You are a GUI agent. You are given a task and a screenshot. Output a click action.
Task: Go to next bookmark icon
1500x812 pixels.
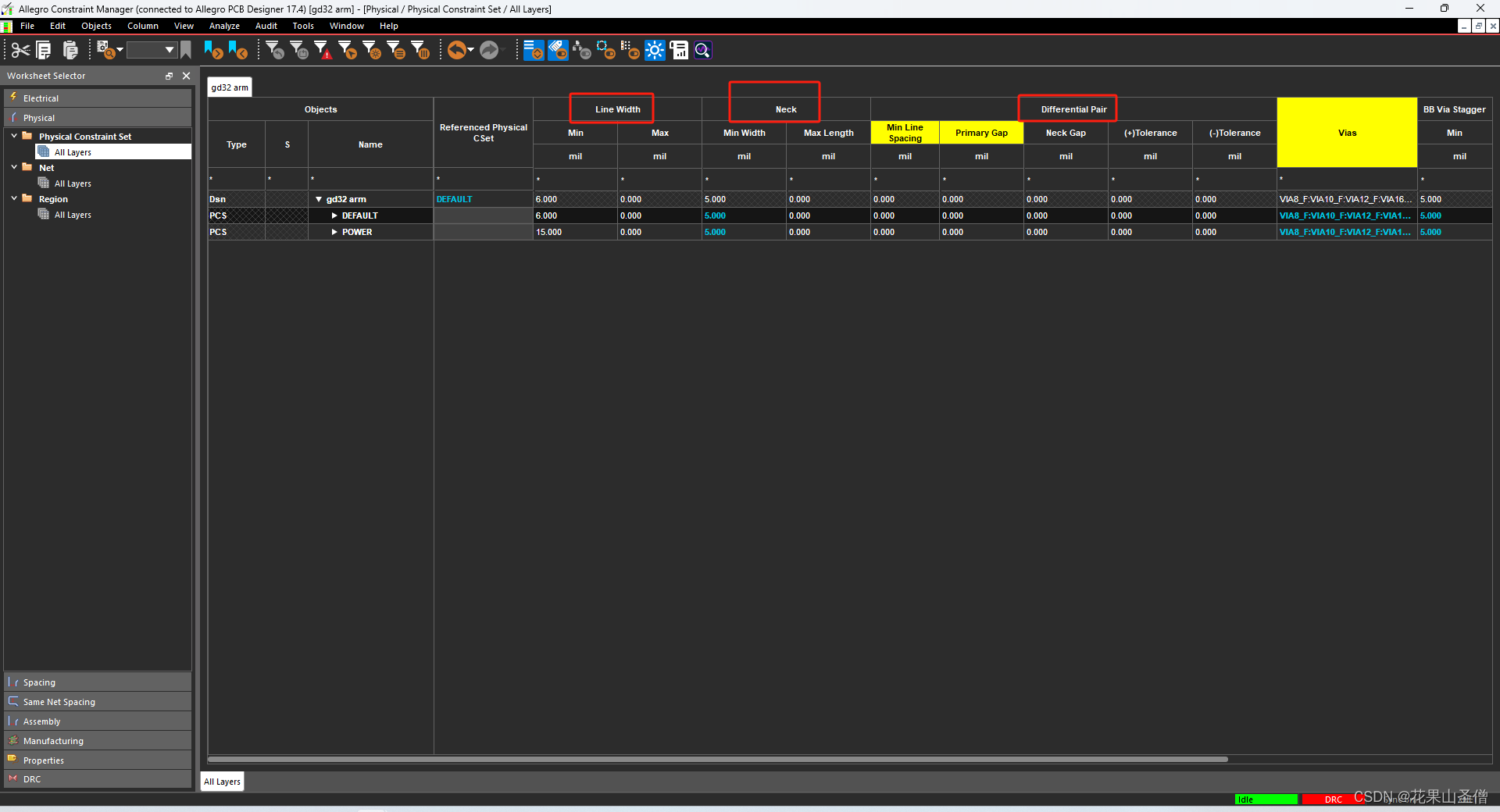coord(213,51)
